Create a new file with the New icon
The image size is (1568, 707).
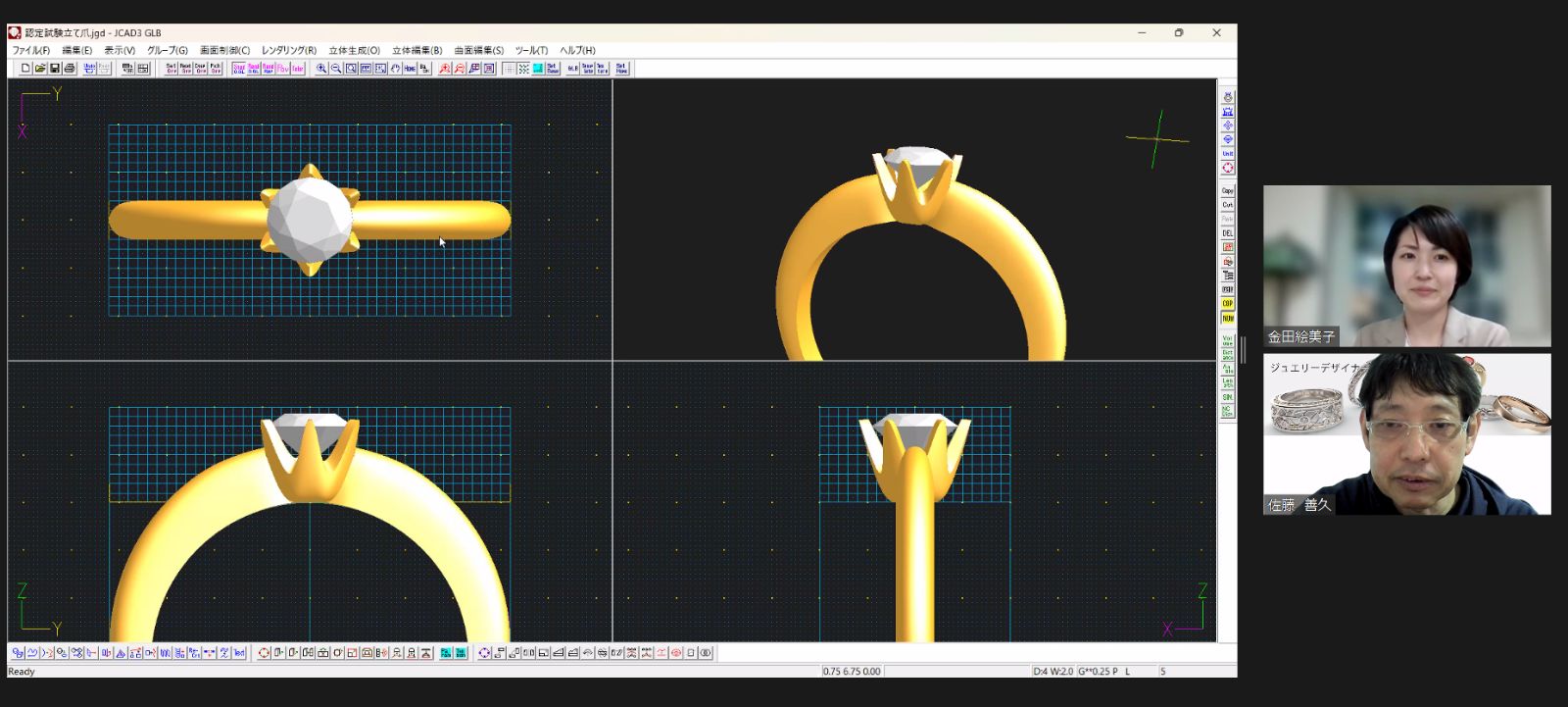25,69
